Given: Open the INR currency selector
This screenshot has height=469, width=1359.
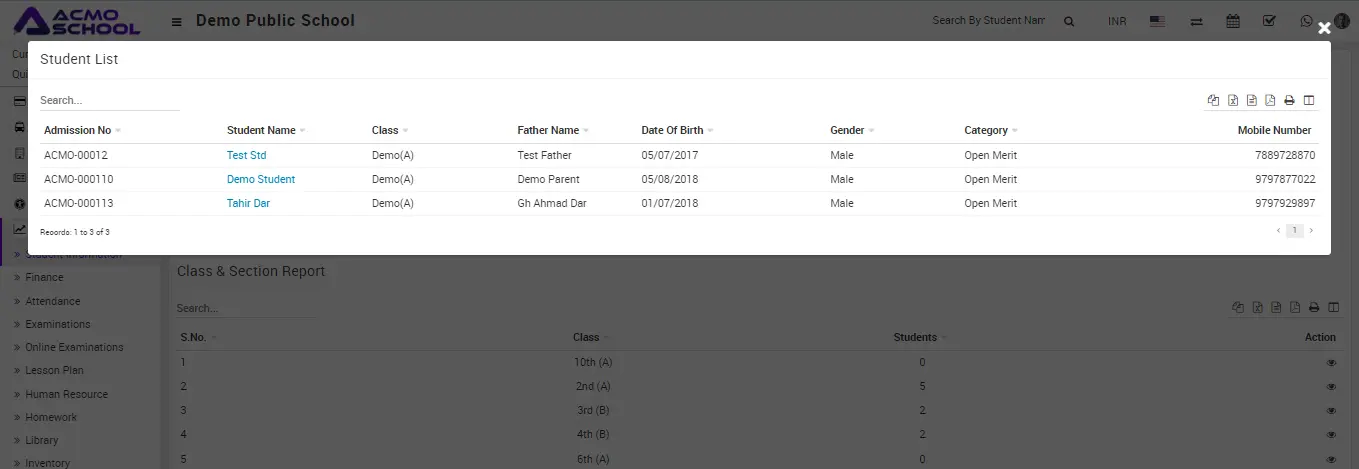Looking at the screenshot, I should coord(1117,22).
